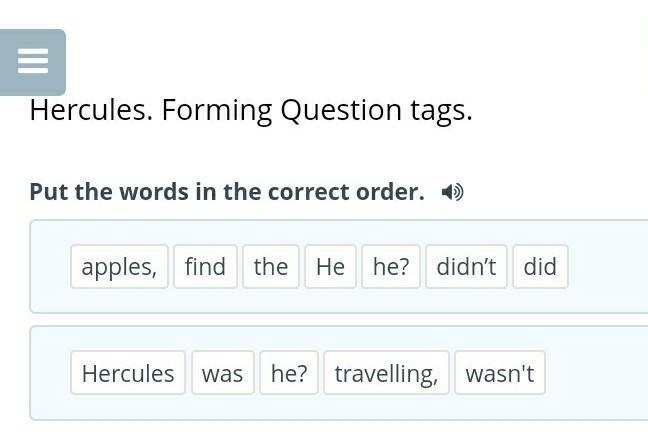Click the capitalized 'He' word tile
This screenshot has width=648, height=443.
[x=330, y=267]
